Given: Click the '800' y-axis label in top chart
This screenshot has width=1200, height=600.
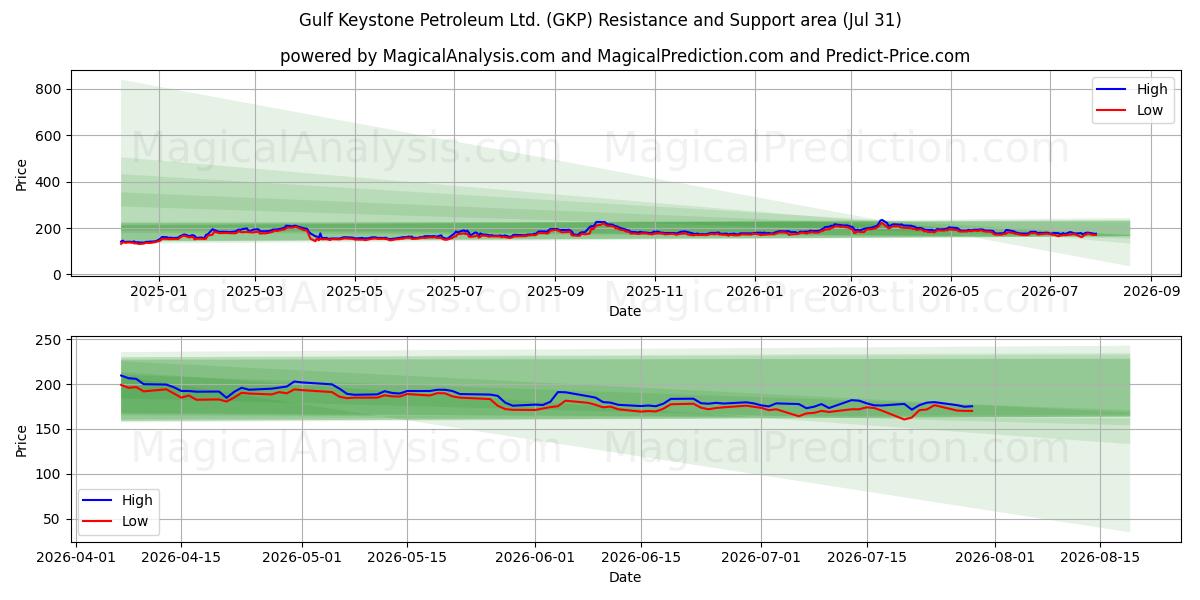Looking at the screenshot, I should pos(49,89).
